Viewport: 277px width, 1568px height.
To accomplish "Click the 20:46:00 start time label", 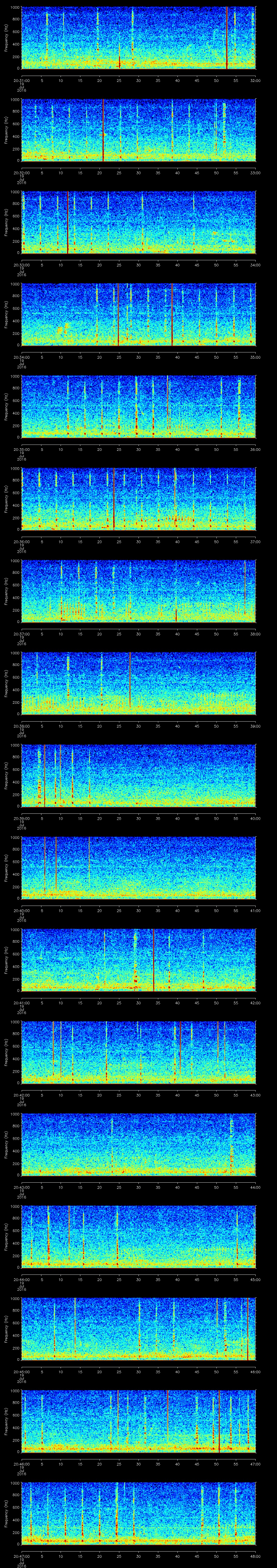I will pos(22,1463).
